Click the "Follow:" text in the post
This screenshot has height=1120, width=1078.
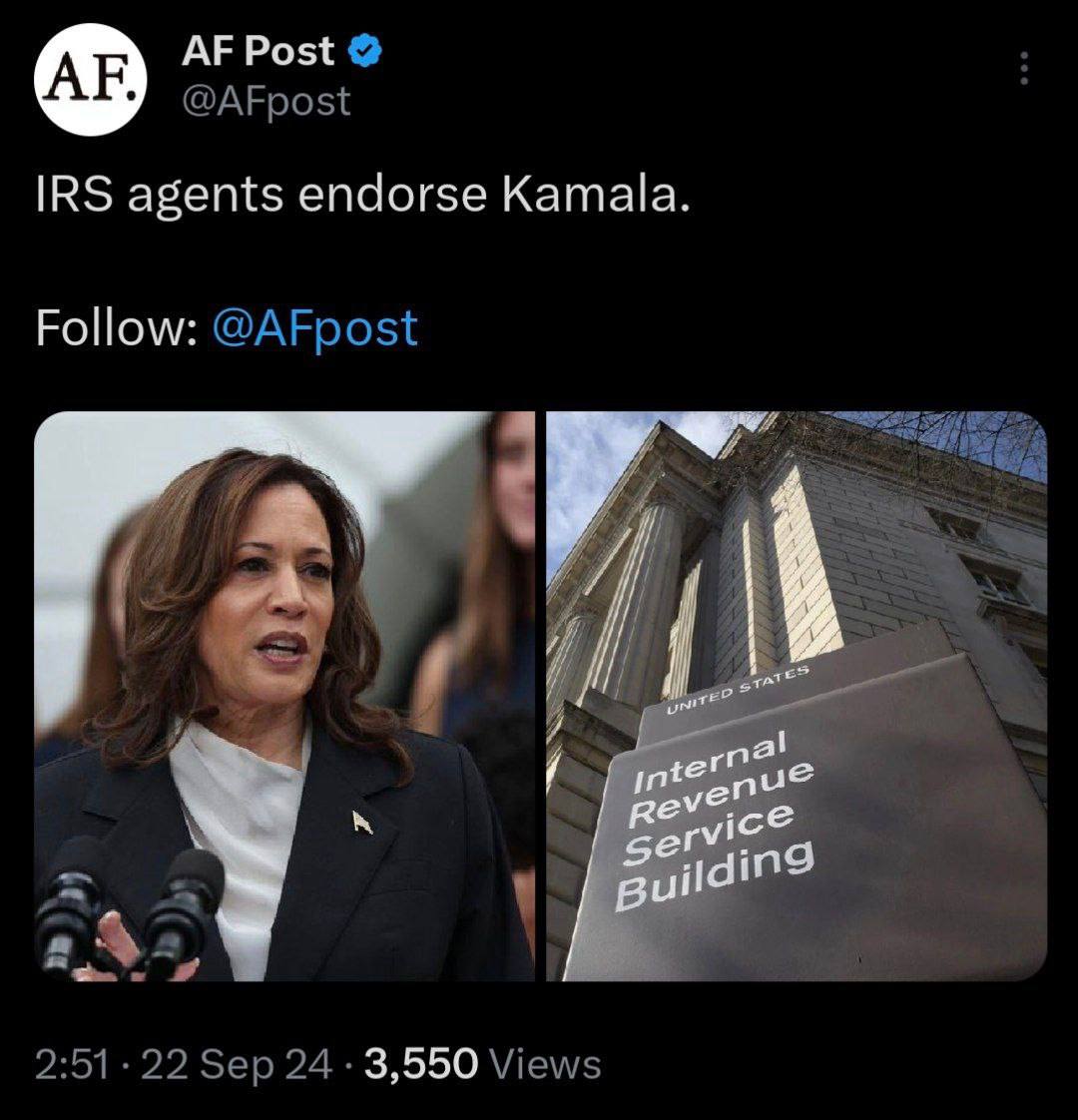click(117, 327)
